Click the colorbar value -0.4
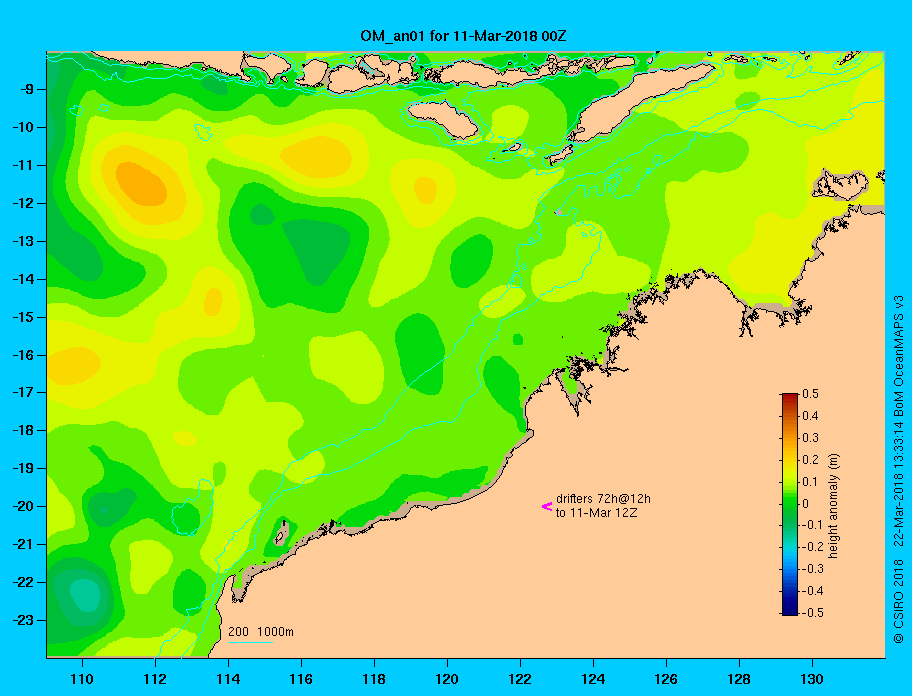 click(813, 591)
